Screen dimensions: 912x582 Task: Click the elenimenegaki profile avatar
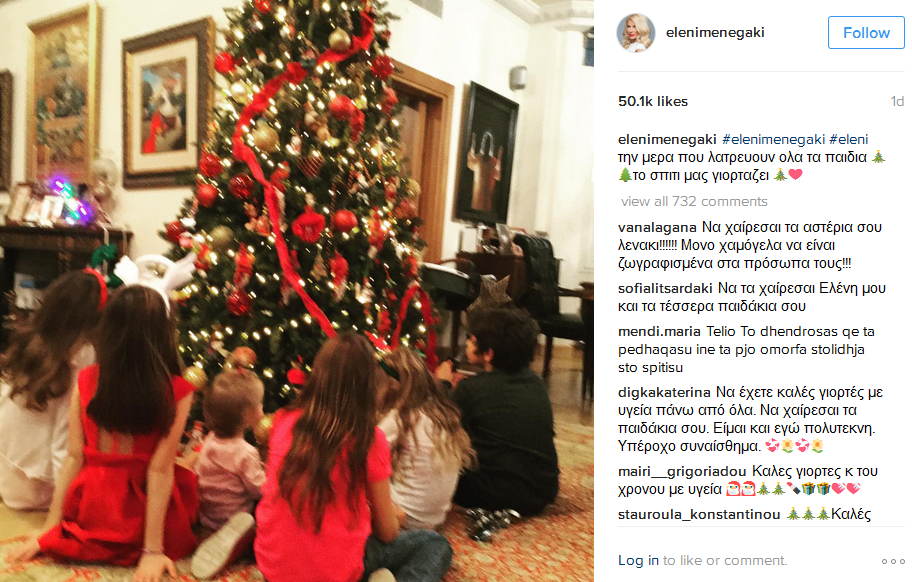[x=636, y=33]
